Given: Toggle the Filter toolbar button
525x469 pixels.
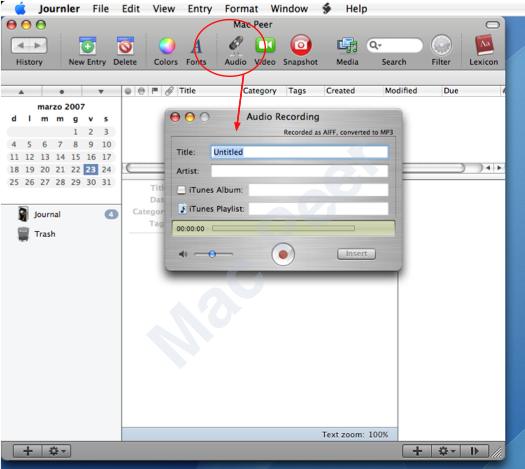Looking at the screenshot, I should pos(441,45).
